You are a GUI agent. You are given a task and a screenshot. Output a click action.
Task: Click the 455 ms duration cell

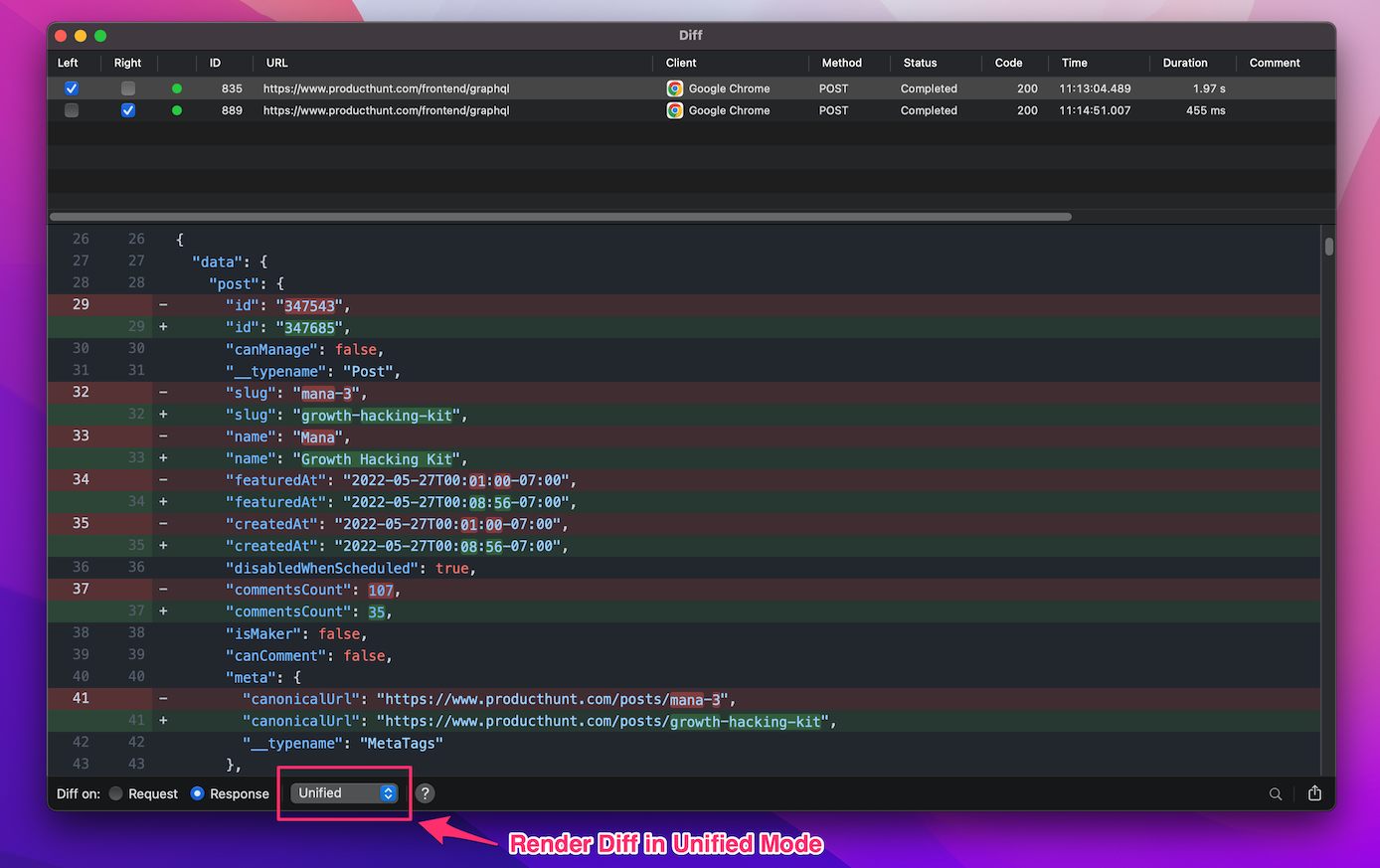[1205, 110]
